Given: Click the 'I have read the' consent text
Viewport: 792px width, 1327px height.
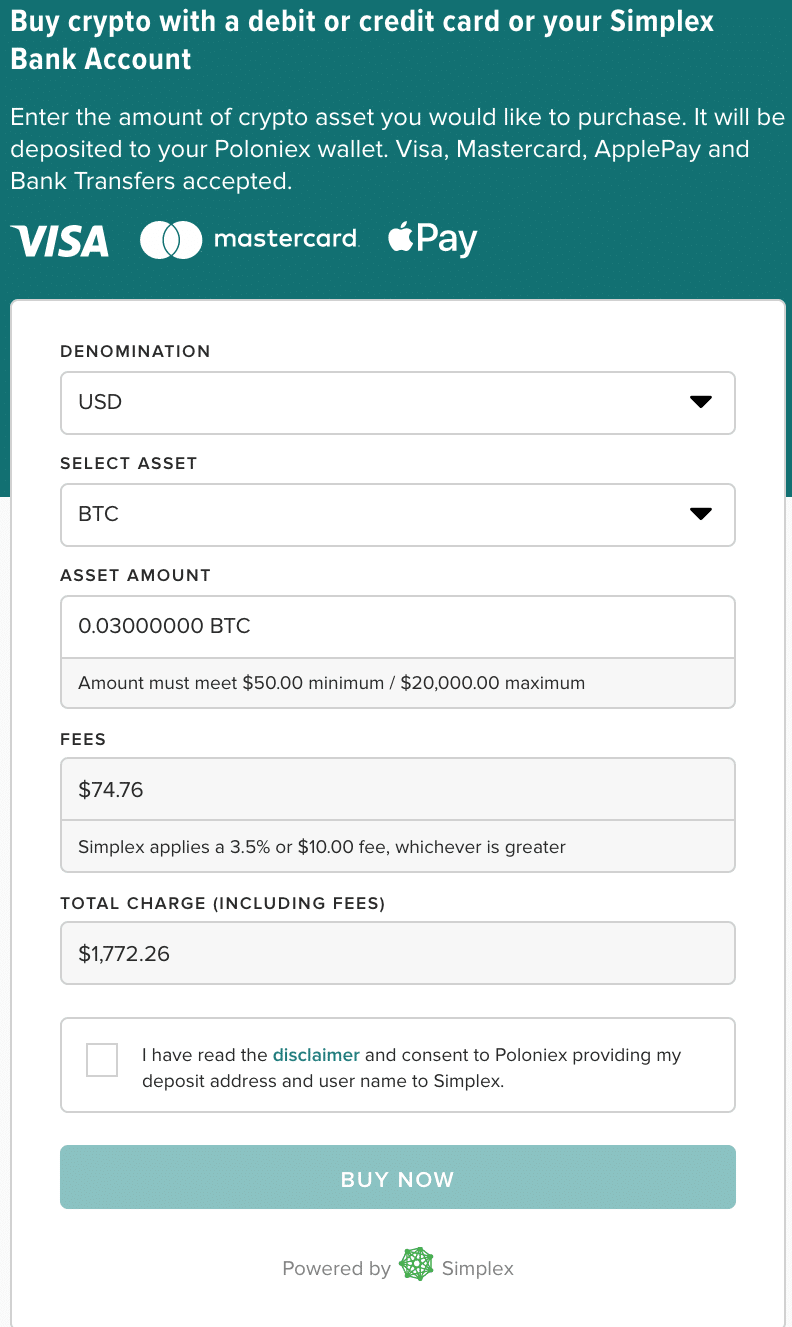Looking at the screenshot, I should pyautogui.click(x=411, y=1067).
